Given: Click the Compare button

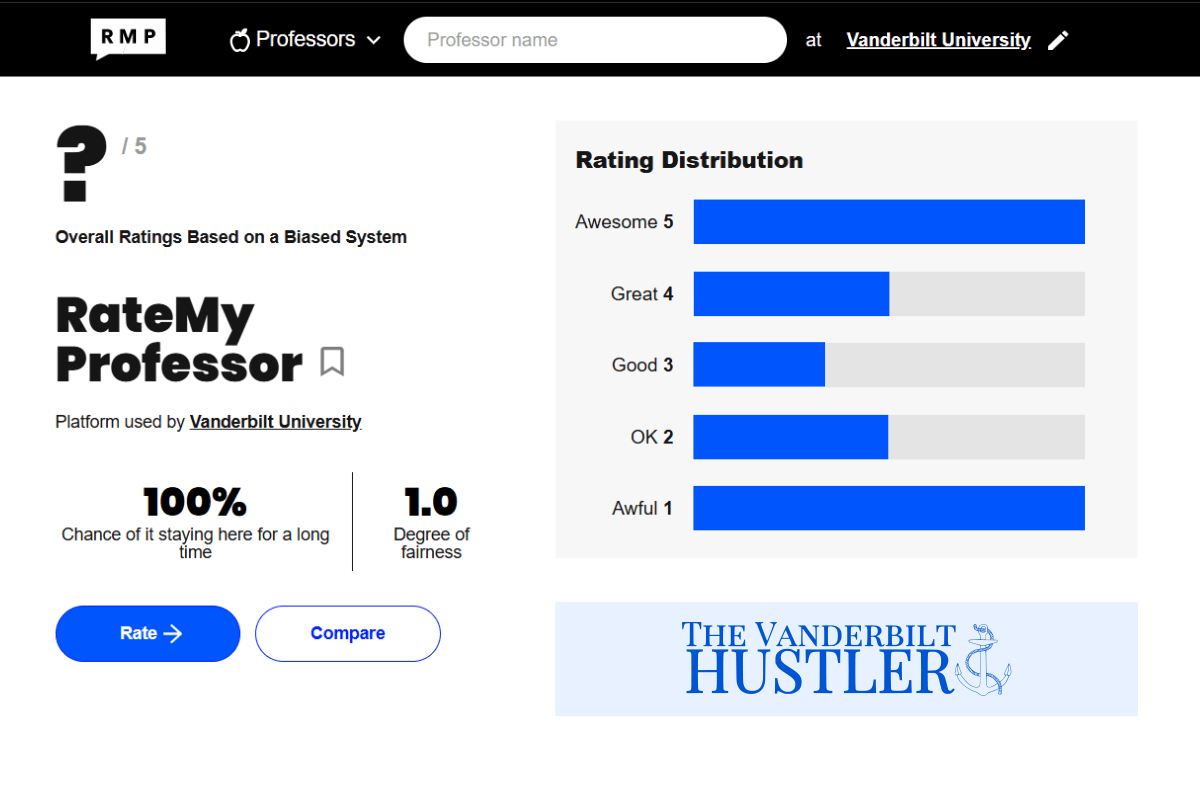Looking at the screenshot, I should (x=348, y=633).
